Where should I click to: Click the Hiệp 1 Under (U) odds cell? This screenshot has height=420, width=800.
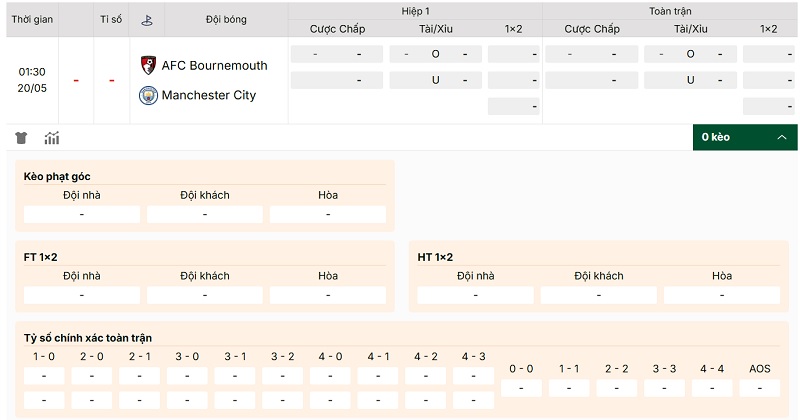(x=436, y=80)
